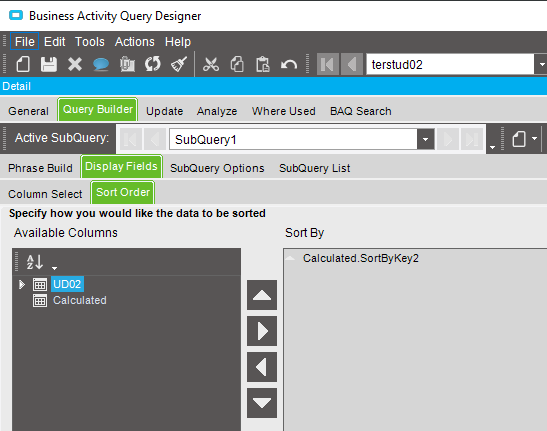Click the Delete X toolbar icon
The width and height of the screenshot is (547, 431).
75,65
